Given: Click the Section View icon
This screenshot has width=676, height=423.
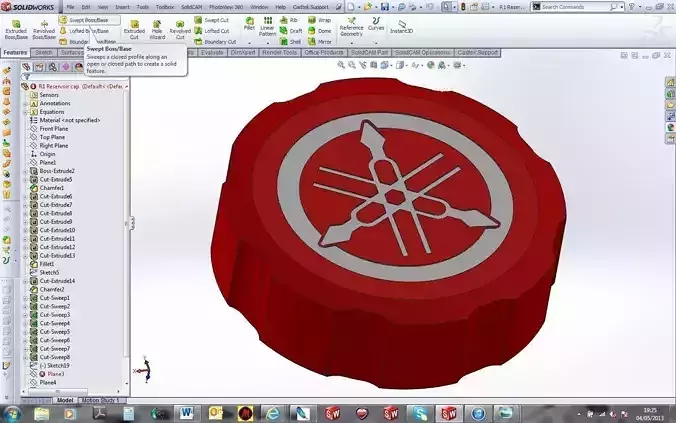Looking at the screenshot, I should pyautogui.click(x=373, y=65).
